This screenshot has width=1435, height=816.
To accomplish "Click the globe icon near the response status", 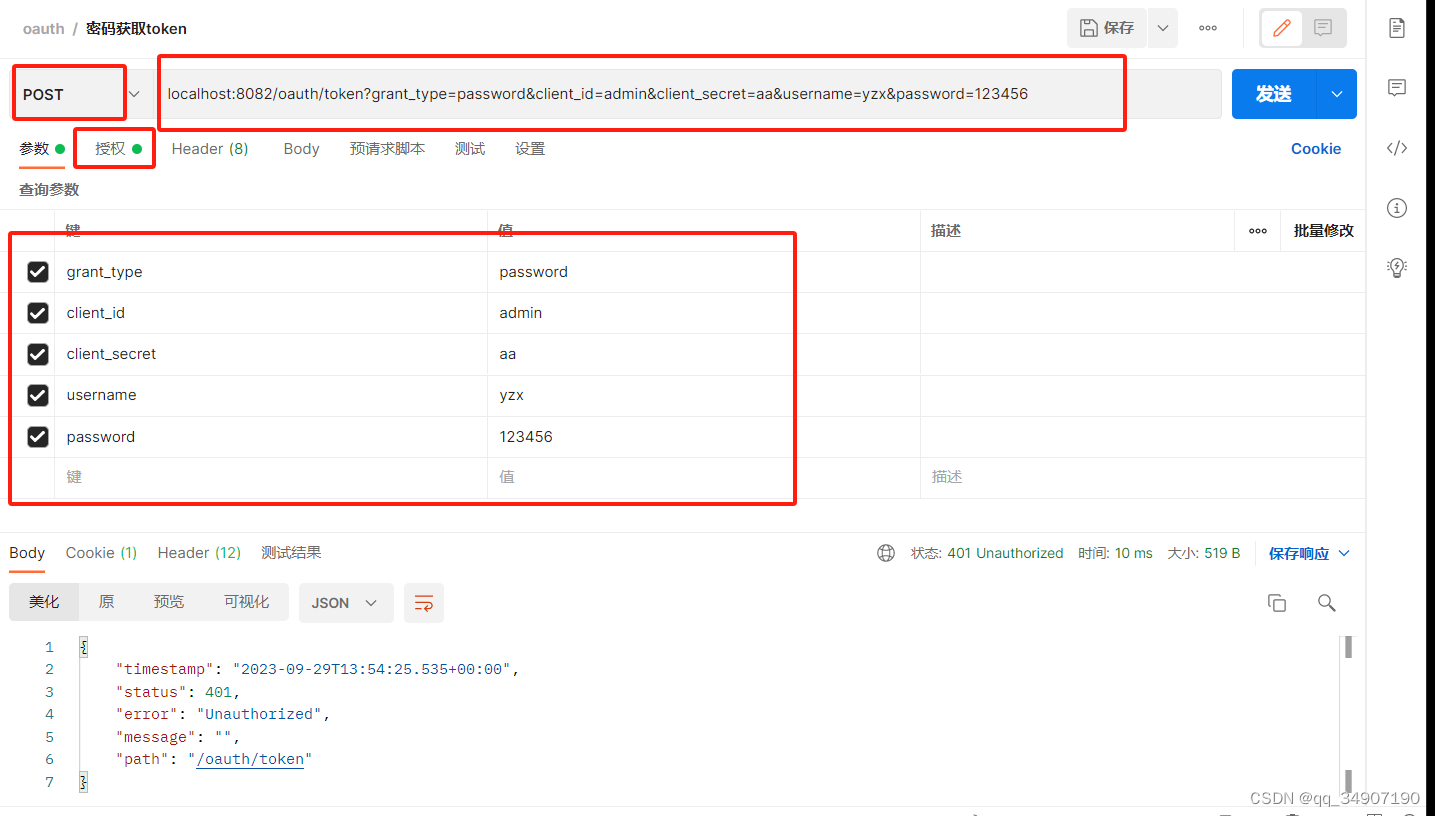I will tap(886, 552).
